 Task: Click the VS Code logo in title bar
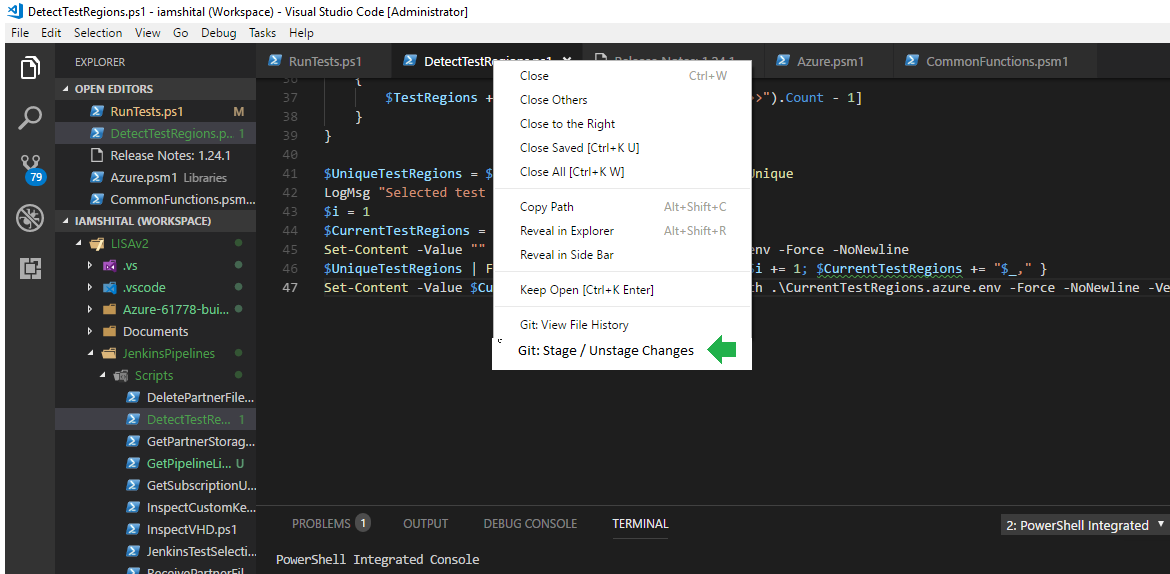coord(13,11)
